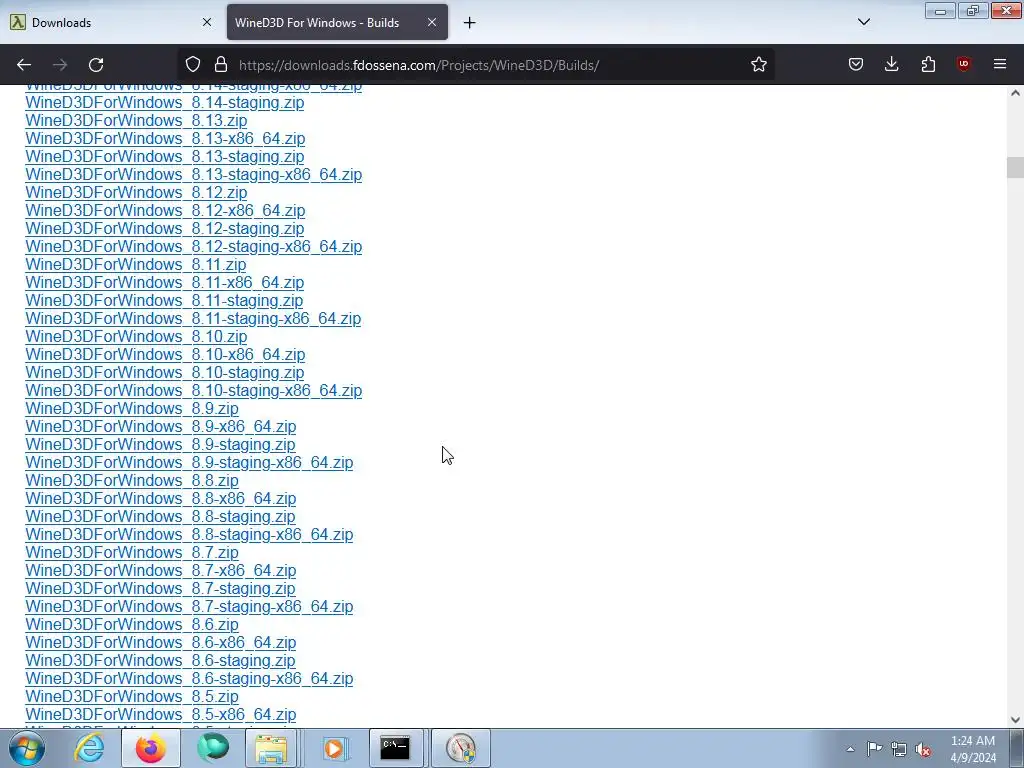Screen dimensions: 1024x768
Task: Download WineD3DForWindows_8.13-x86_64.zip
Action: 165,138
